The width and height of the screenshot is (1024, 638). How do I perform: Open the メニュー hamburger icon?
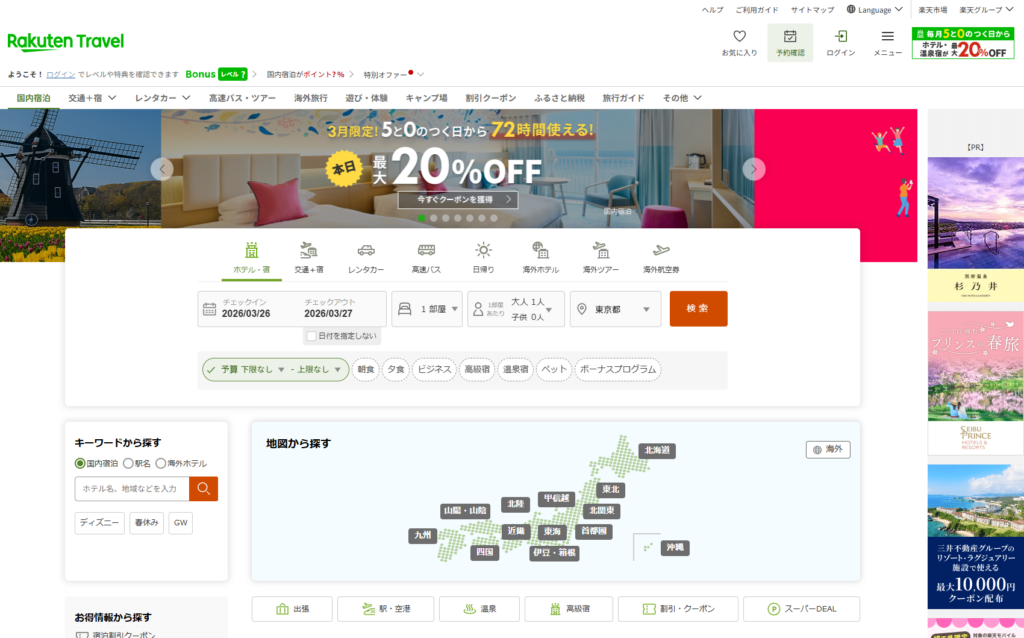[x=887, y=37]
